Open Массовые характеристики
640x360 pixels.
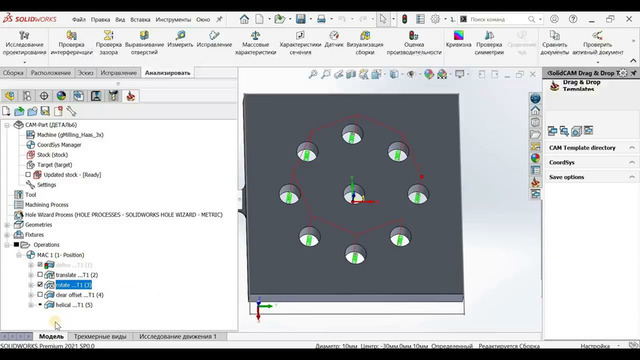[x=256, y=42]
